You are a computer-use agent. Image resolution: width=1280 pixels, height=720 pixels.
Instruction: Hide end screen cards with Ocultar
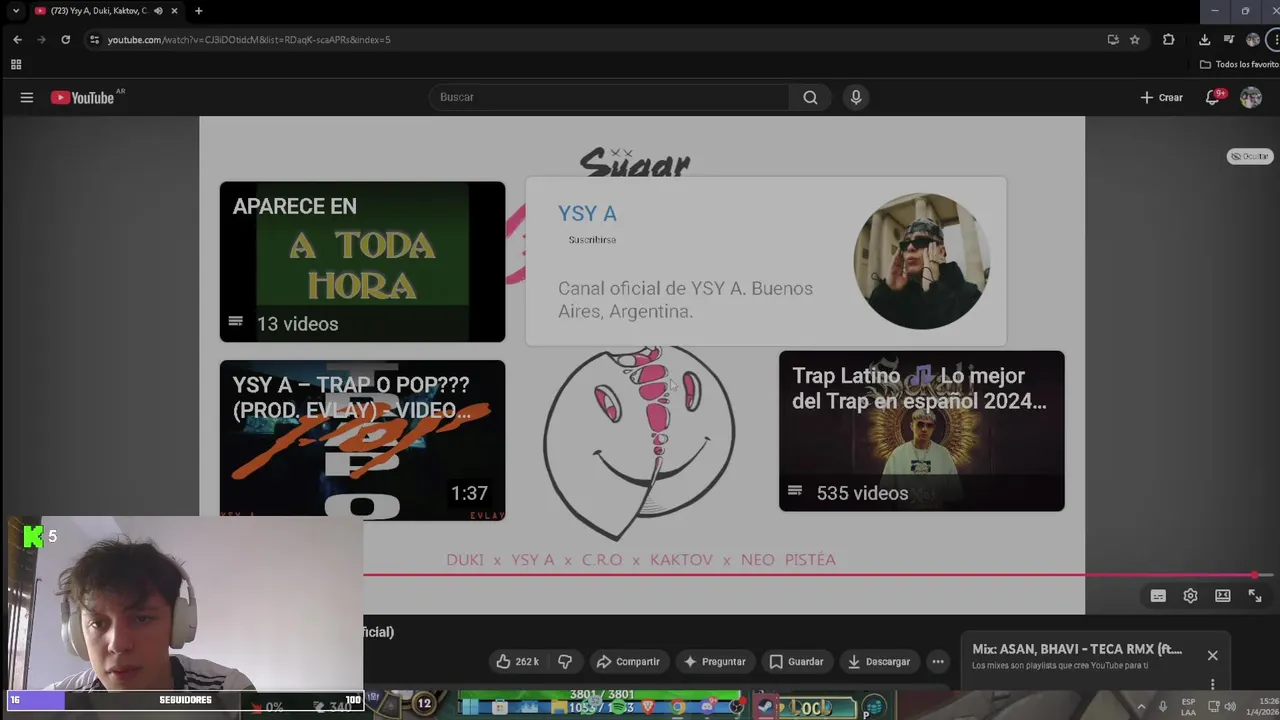tap(1250, 156)
